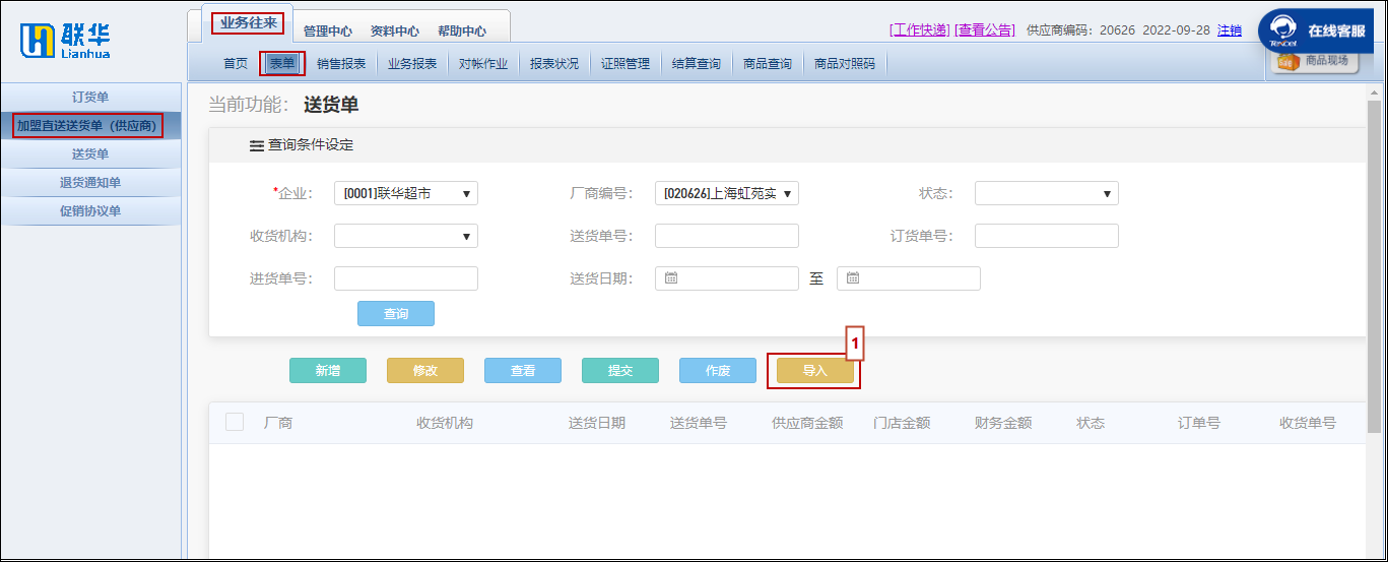This screenshot has height=562, width=1388.
Task: Click the 查询 button
Action: 396,314
